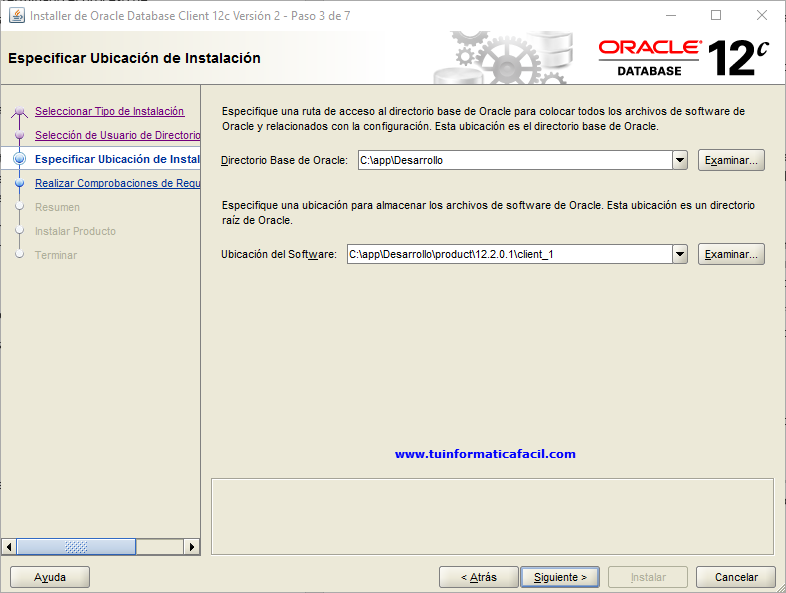Minimize the installer window
Image resolution: width=786 pixels, height=593 pixels.
tap(671, 16)
